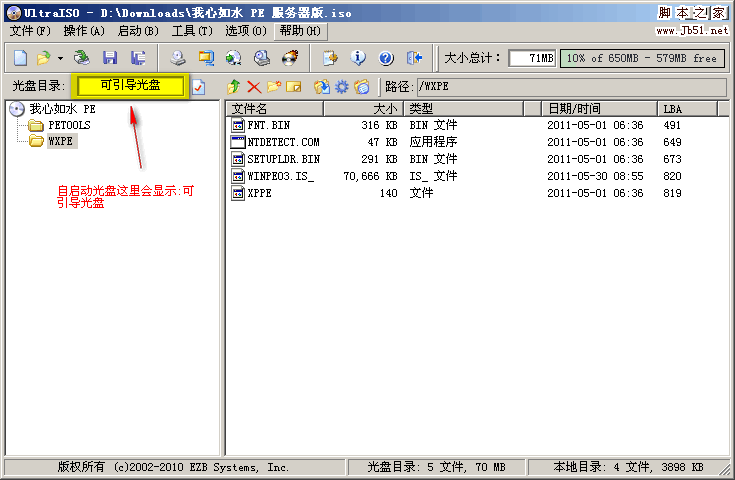Screen dimensions: 735x480
Task: Open the dropdown arrow beside Open file
Action: click(60, 59)
